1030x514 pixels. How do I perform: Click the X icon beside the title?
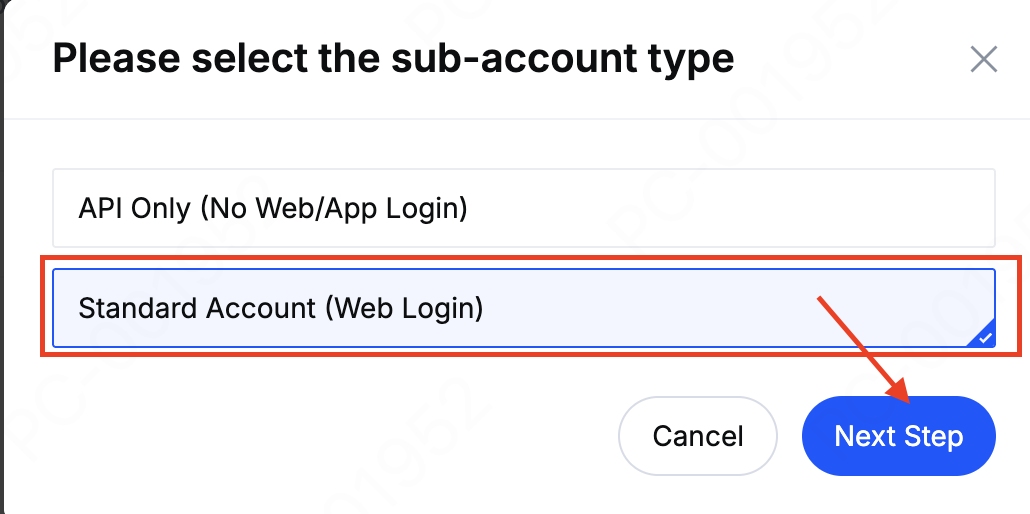pos(984,60)
